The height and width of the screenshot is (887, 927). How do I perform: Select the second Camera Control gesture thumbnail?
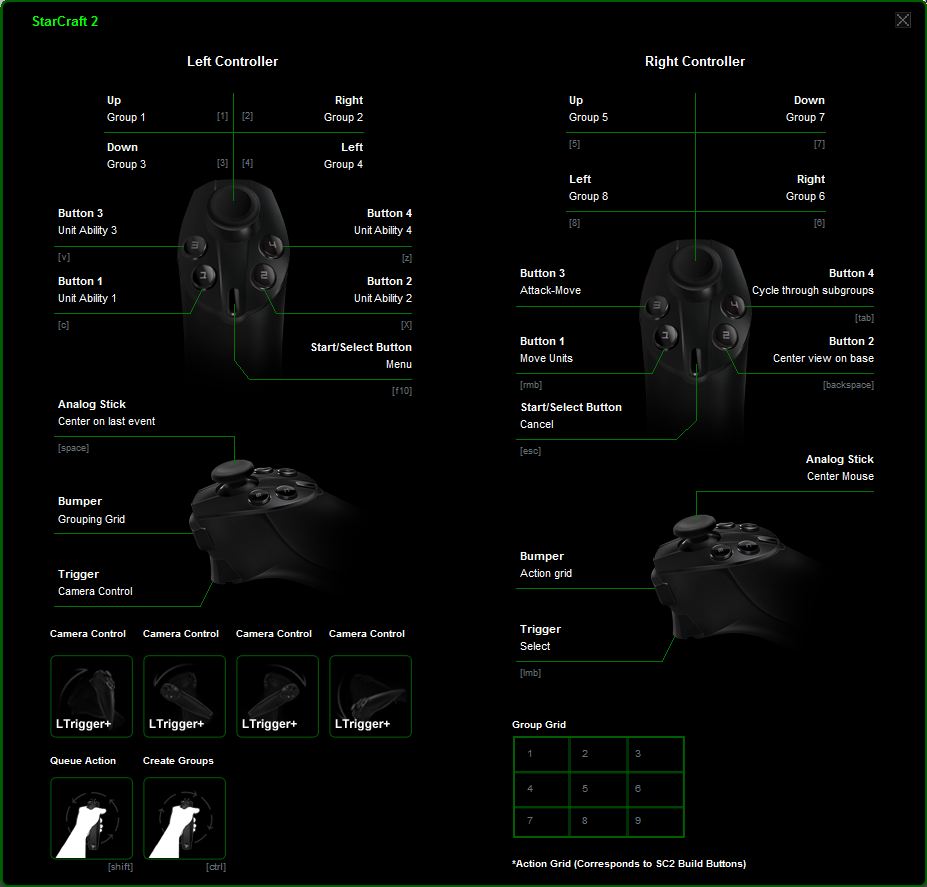(184, 696)
